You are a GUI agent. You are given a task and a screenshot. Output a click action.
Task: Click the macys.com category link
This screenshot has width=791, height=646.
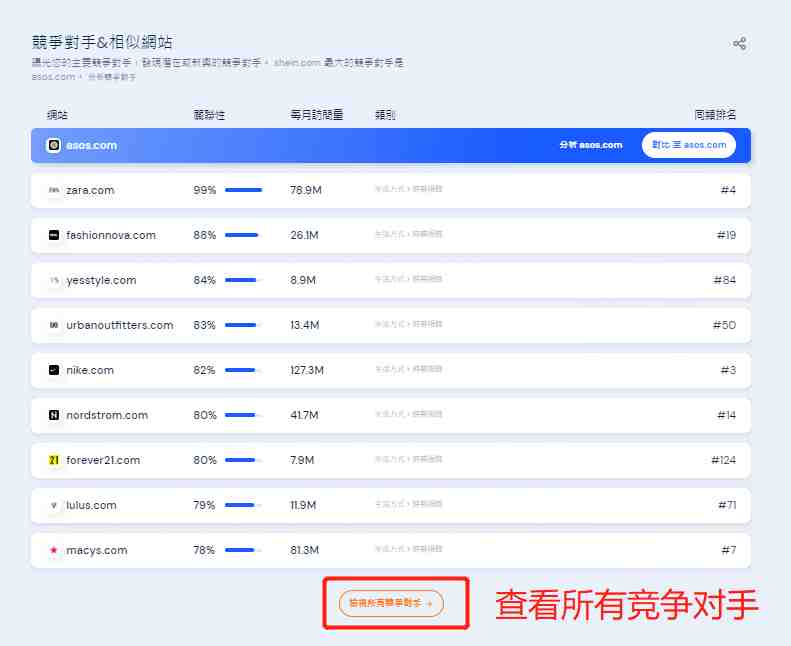(x=409, y=549)
